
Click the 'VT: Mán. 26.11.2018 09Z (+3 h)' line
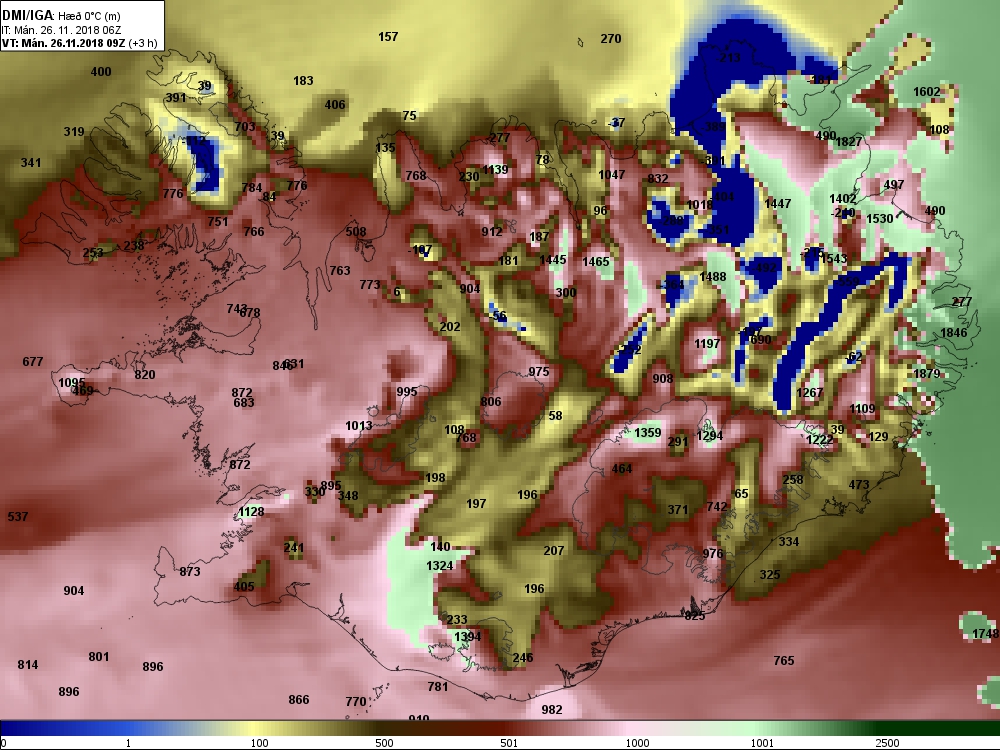tap(80, 43)
